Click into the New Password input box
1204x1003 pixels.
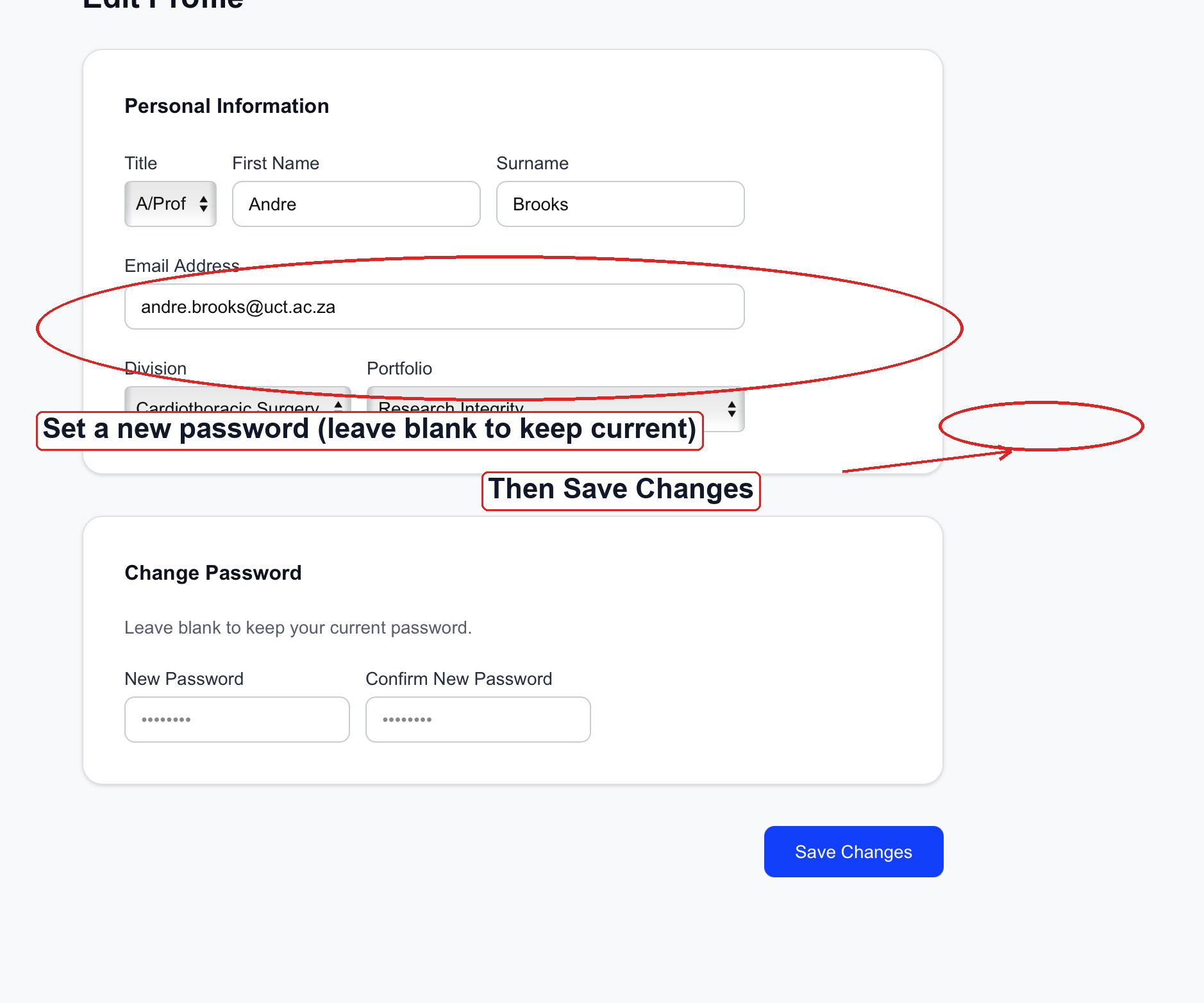click(237, 720)
